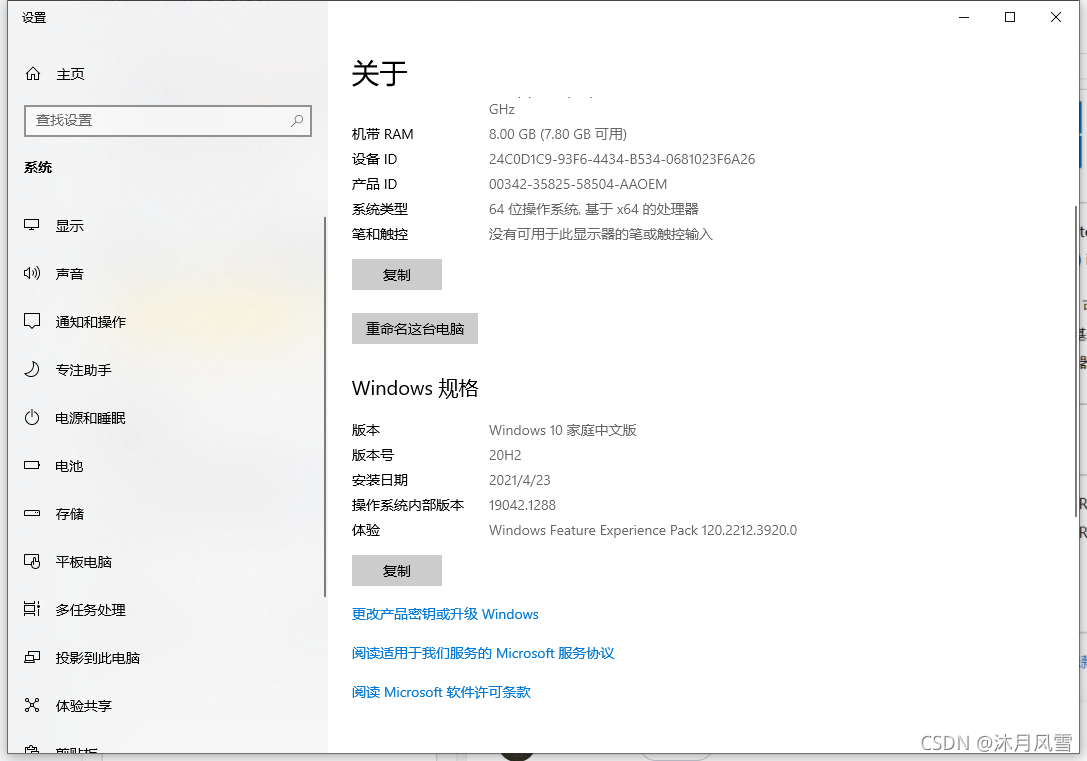Click the device ID value 24C0D1C9-93F6-4434-B534-0681023F6A26
1087x761 pixels.
622,159
